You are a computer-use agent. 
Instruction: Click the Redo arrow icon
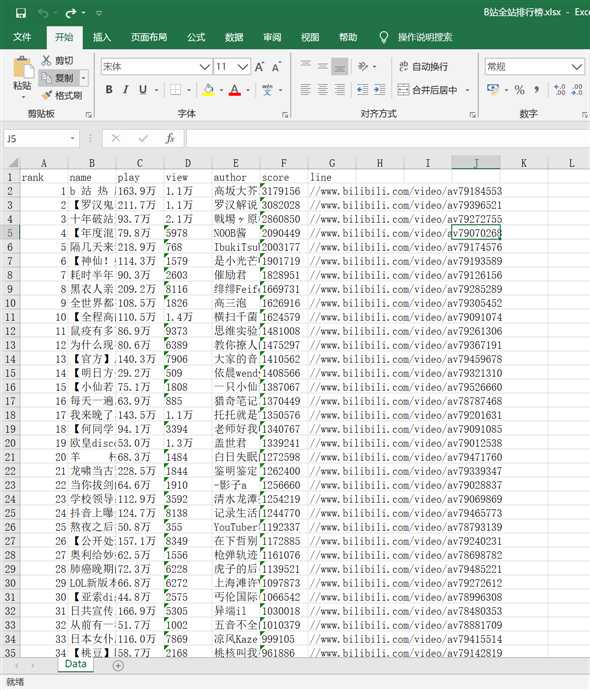click(x=70, y=13)
